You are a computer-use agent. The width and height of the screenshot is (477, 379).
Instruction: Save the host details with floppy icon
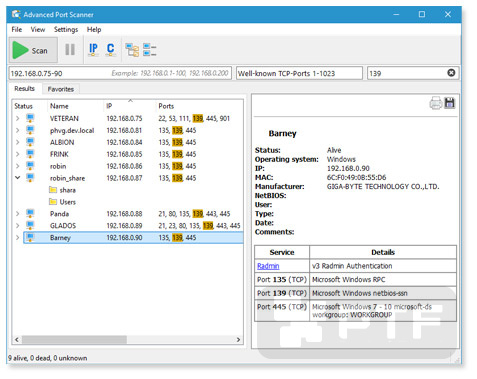pos(450,103)
